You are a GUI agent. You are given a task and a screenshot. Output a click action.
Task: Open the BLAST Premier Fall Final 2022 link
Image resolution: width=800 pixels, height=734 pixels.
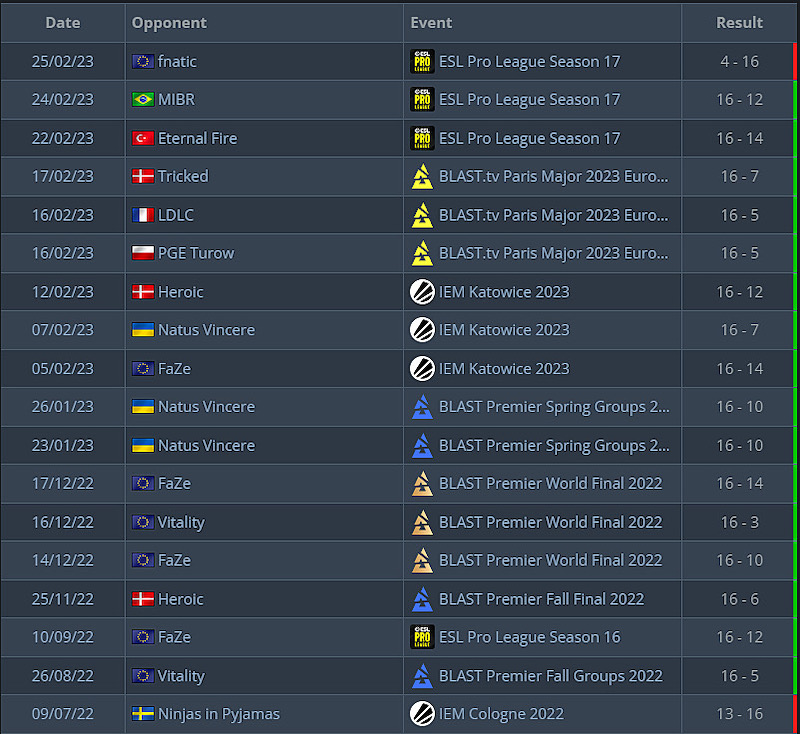[541, 599]
